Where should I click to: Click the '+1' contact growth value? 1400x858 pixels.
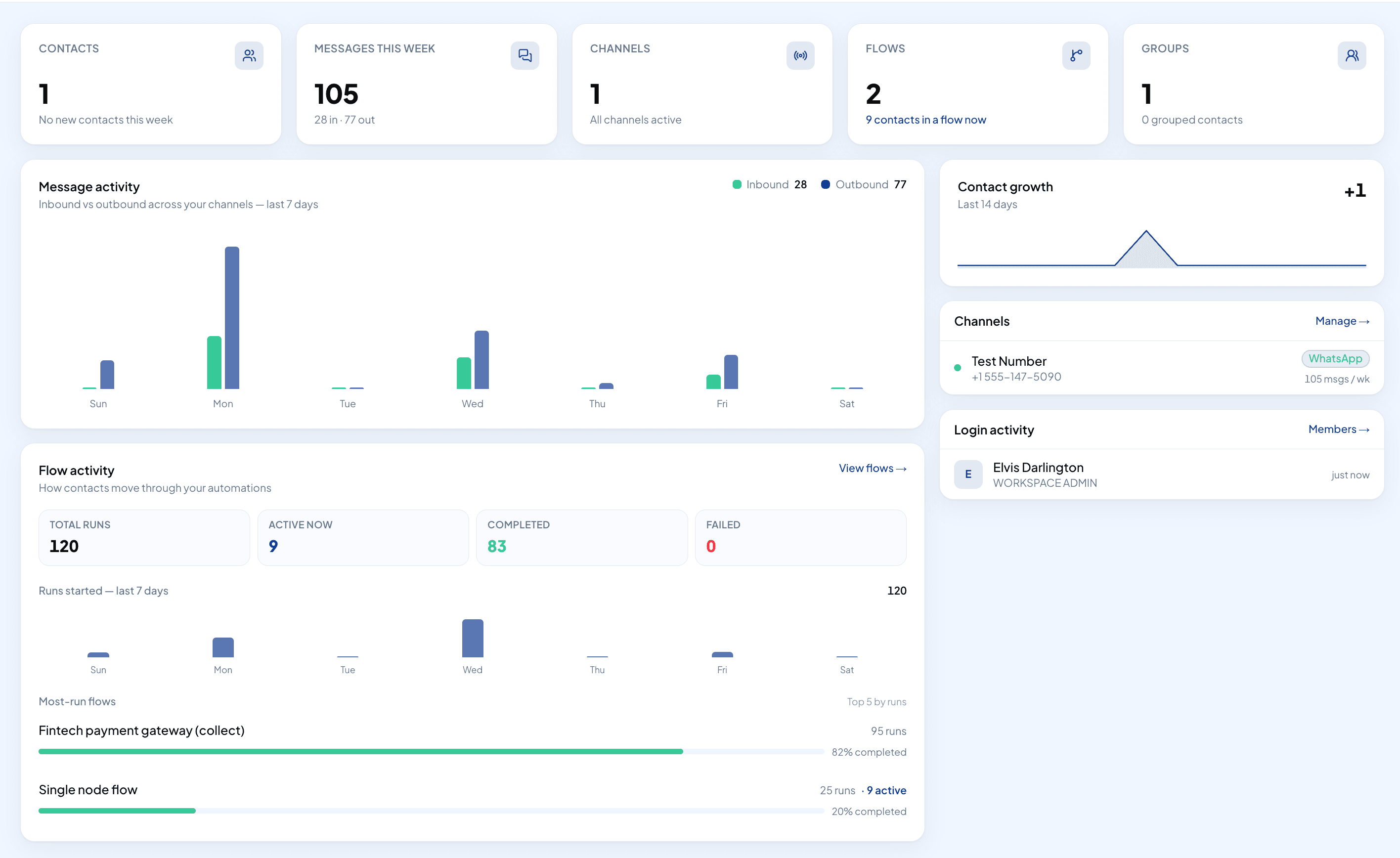point(1355,191)
